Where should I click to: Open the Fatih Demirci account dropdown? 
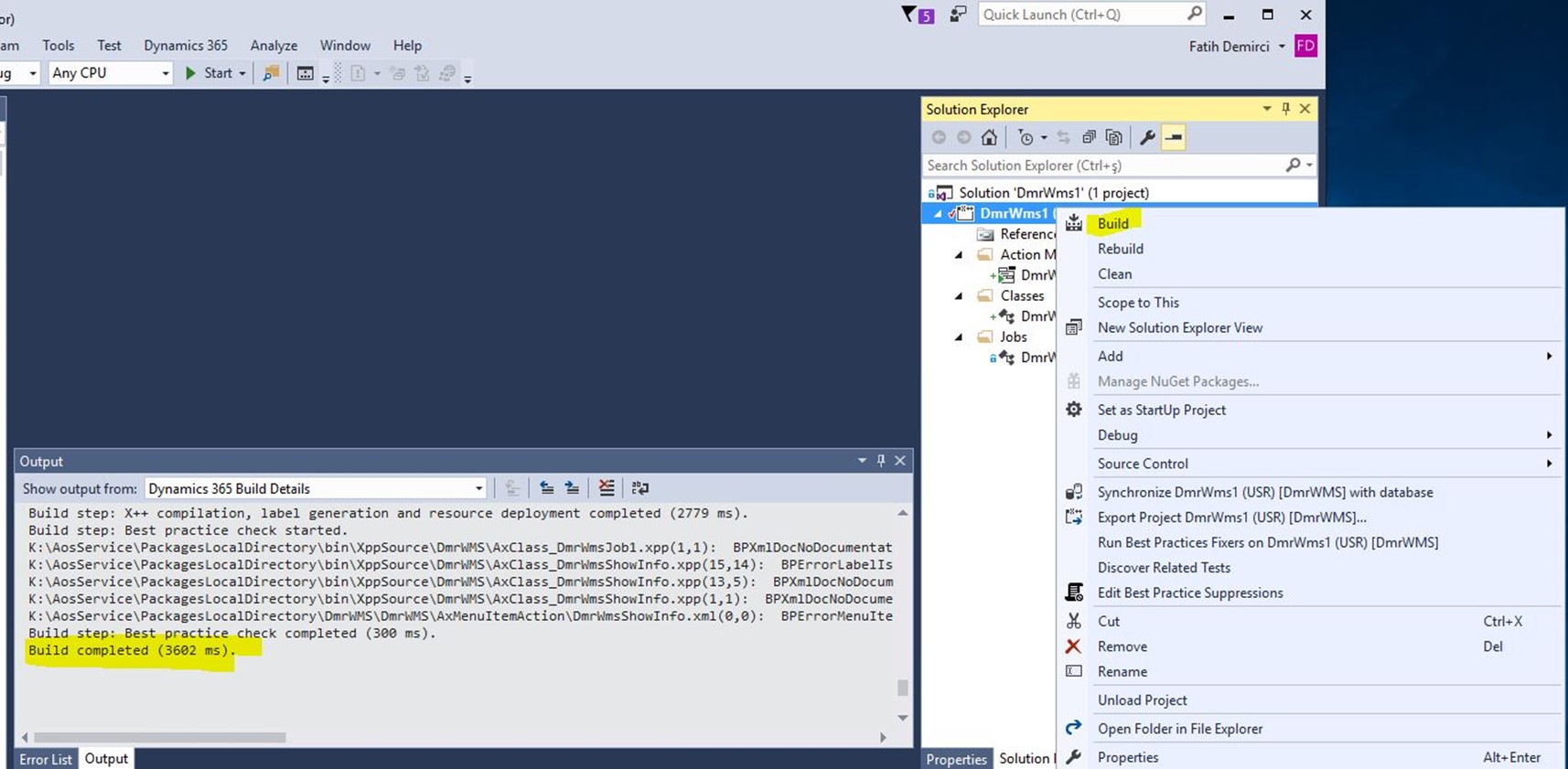pos(1282,46)
